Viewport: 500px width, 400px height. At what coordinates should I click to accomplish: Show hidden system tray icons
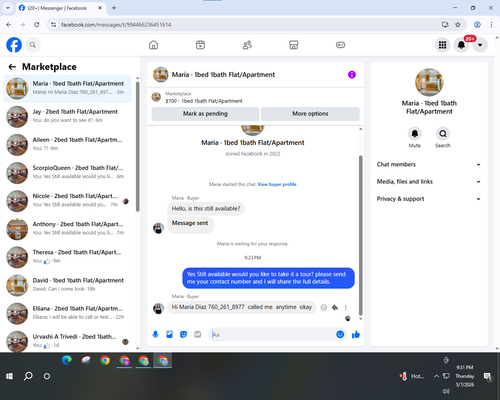point(436,376)
